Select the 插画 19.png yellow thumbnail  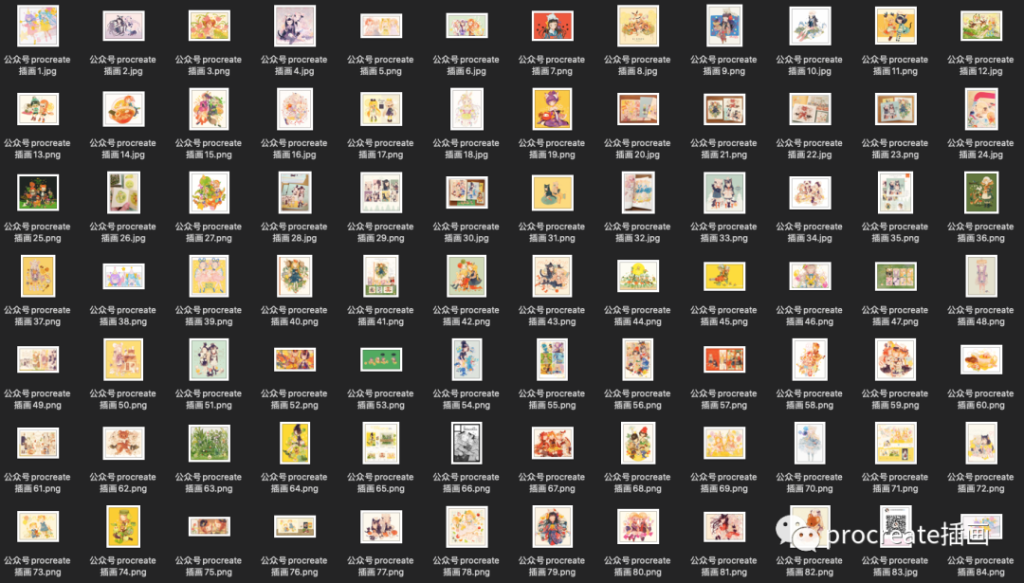(x=552, y=109)
